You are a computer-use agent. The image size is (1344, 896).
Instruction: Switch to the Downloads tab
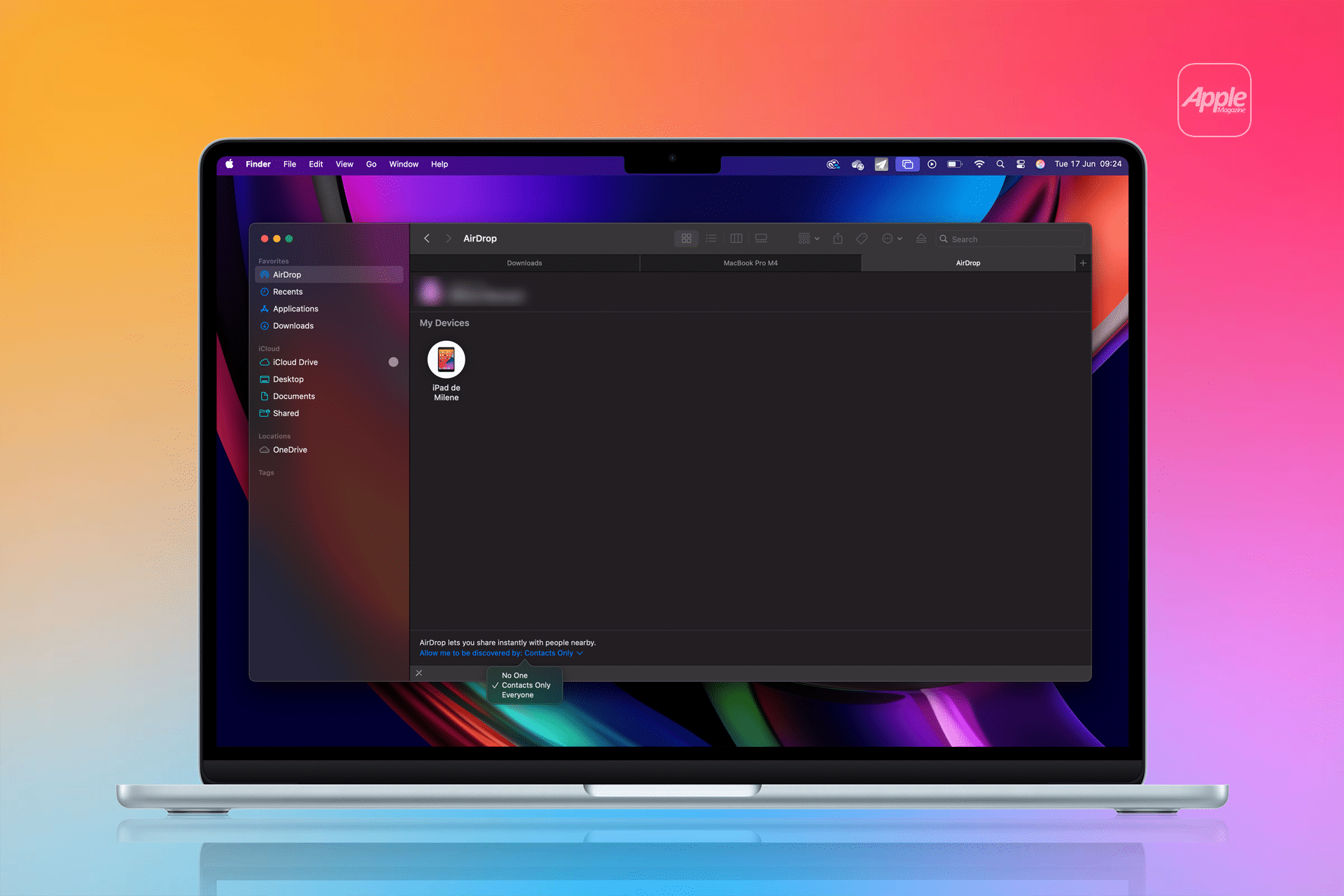point(524,263)
